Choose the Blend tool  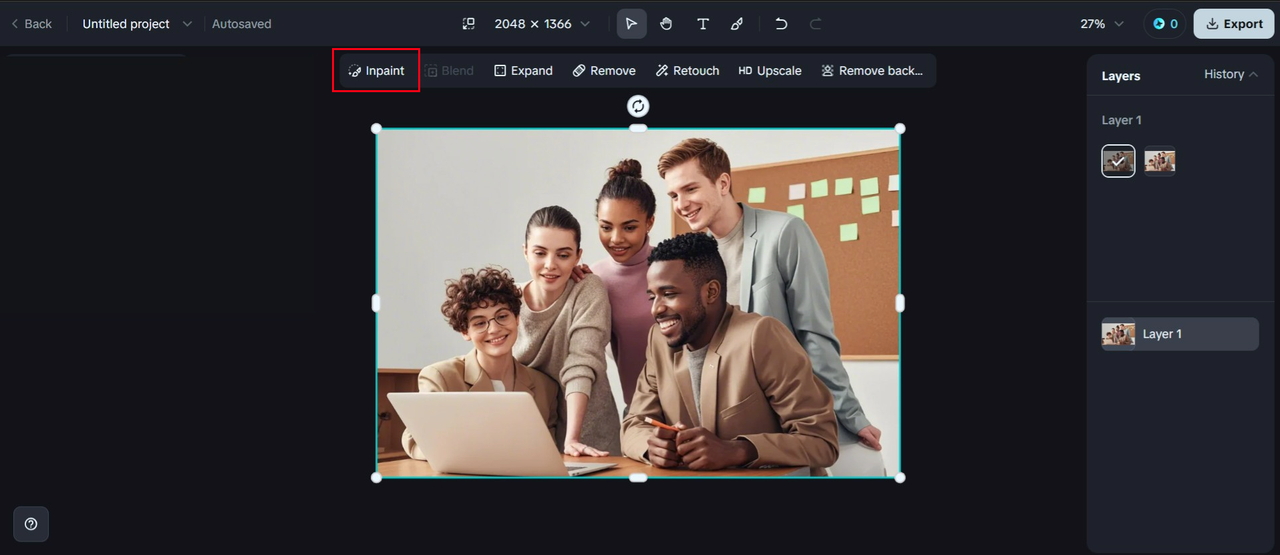coord(449,71)
